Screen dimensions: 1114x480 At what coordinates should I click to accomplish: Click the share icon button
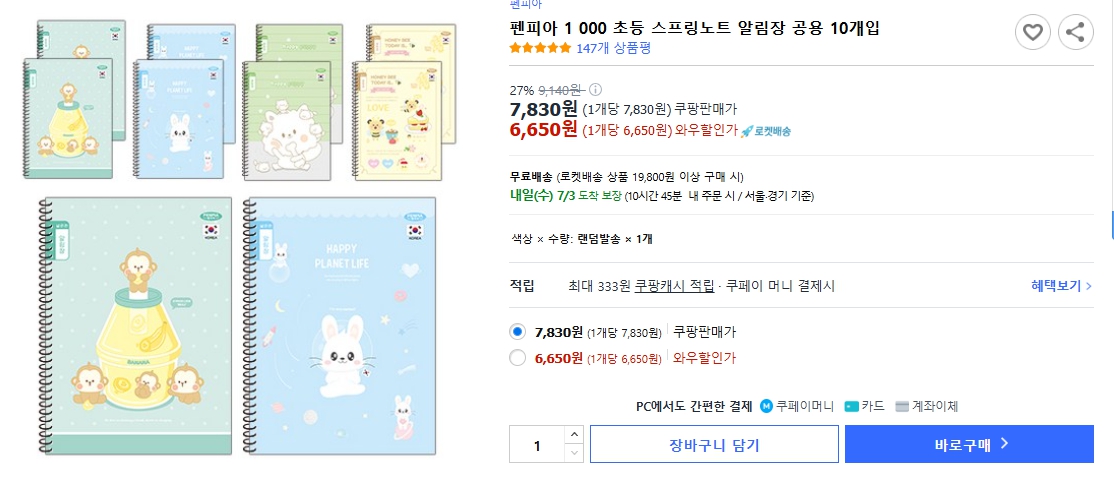[x=1075, y=32]
